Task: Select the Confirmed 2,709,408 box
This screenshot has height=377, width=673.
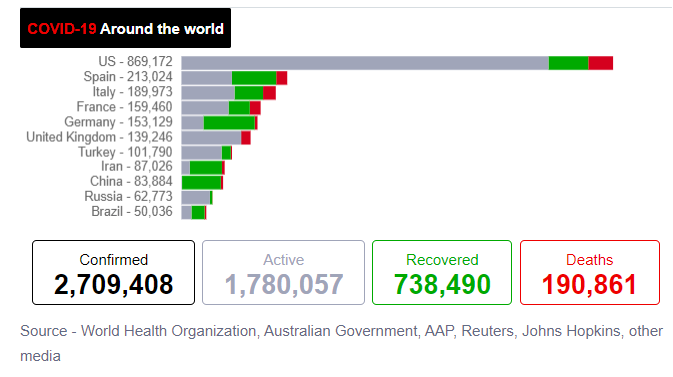Action: [113, 273]
